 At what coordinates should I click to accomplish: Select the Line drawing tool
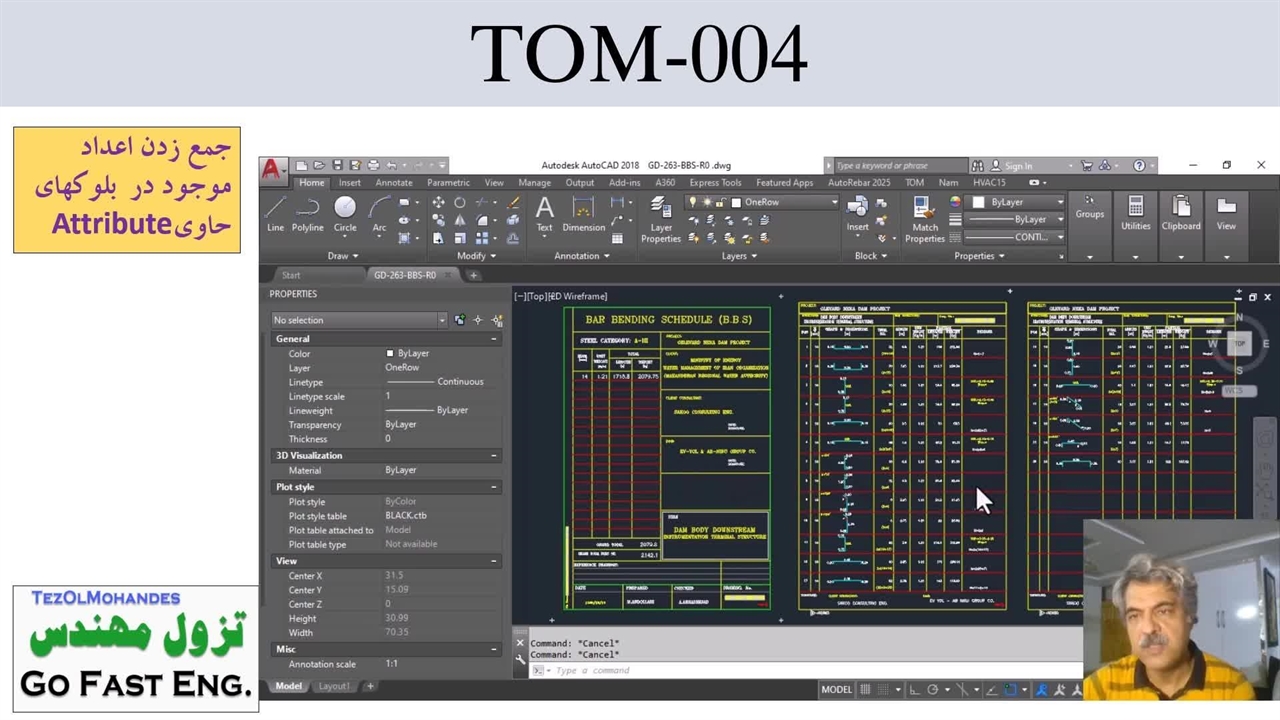pos(275,213)
